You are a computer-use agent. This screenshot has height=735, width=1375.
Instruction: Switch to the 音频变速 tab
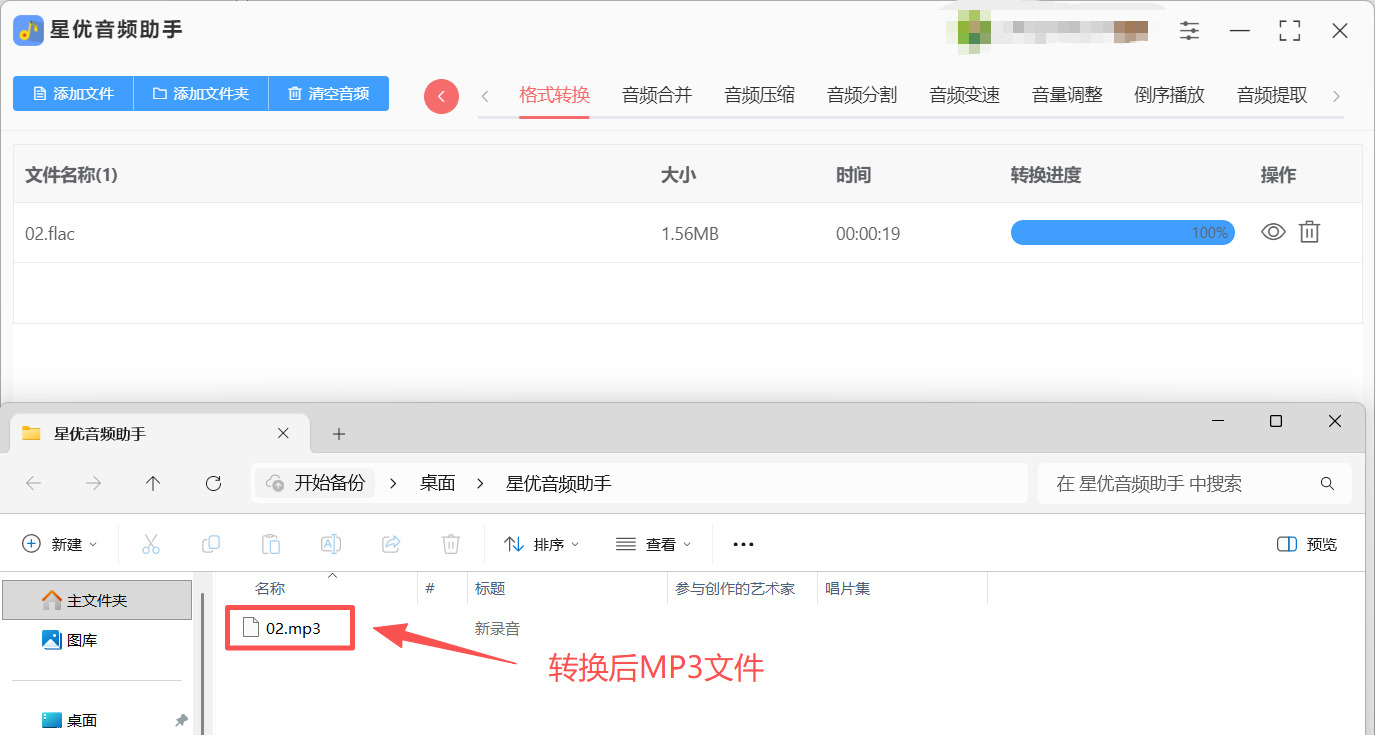click(964, 95)
